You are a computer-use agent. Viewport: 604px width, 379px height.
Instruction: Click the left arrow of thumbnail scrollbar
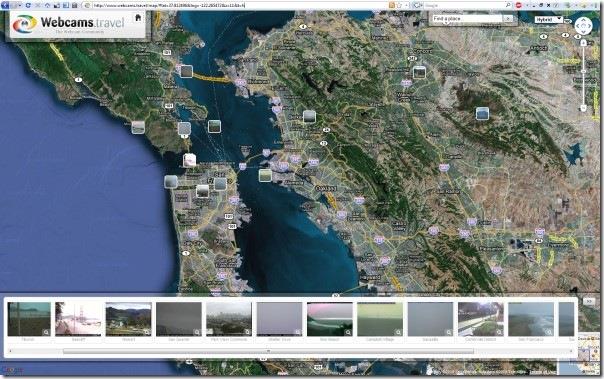(x=10, y=351)
